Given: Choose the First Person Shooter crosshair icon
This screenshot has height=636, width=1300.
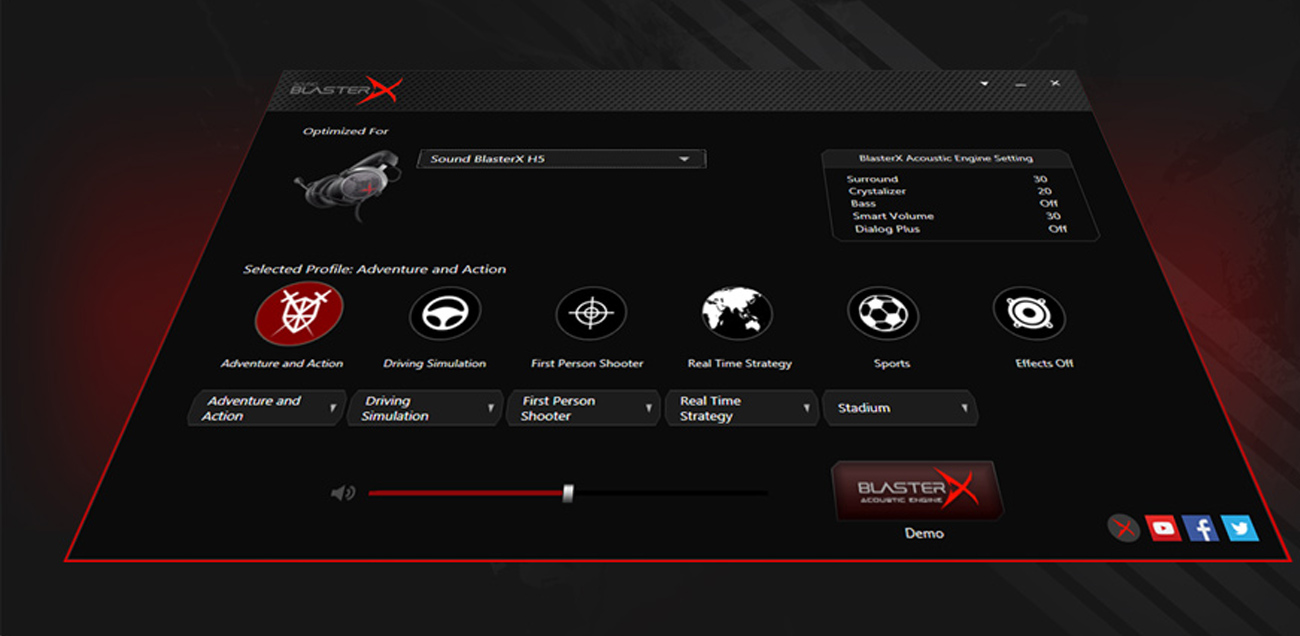Looking at the screenshot, I should 591,314.
